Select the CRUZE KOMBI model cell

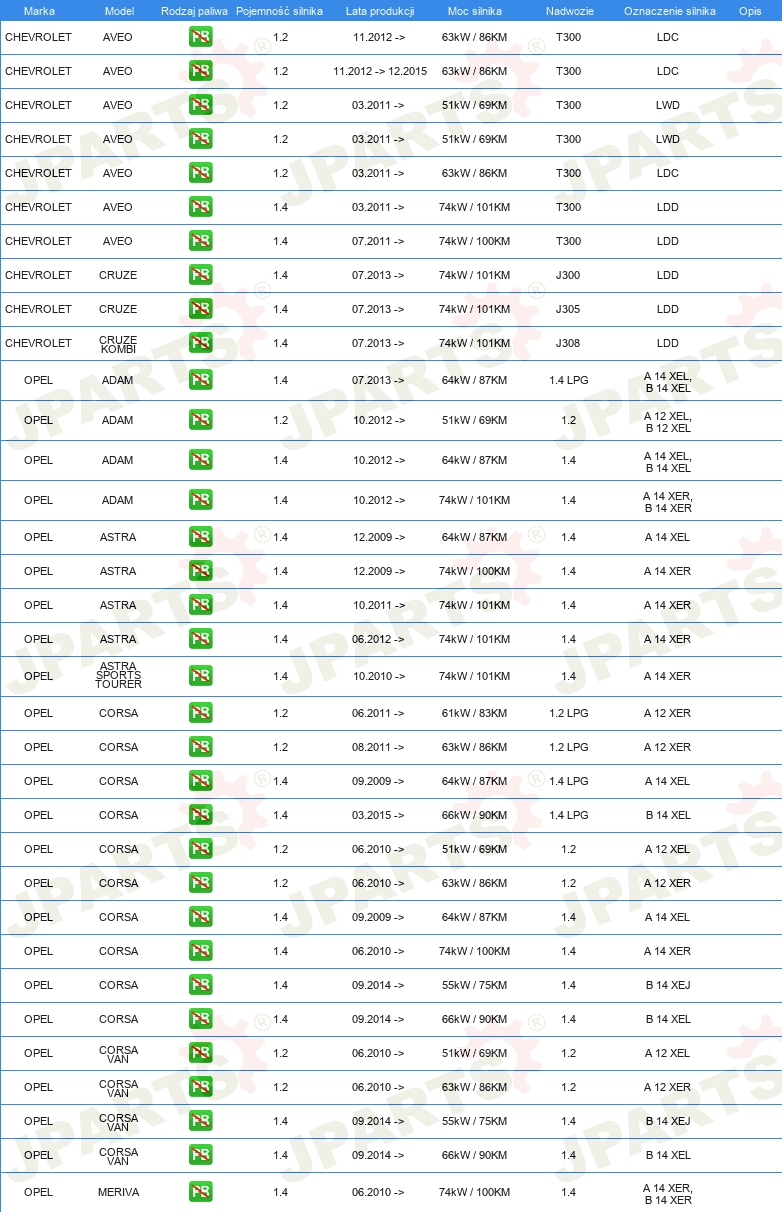point(118,344)
